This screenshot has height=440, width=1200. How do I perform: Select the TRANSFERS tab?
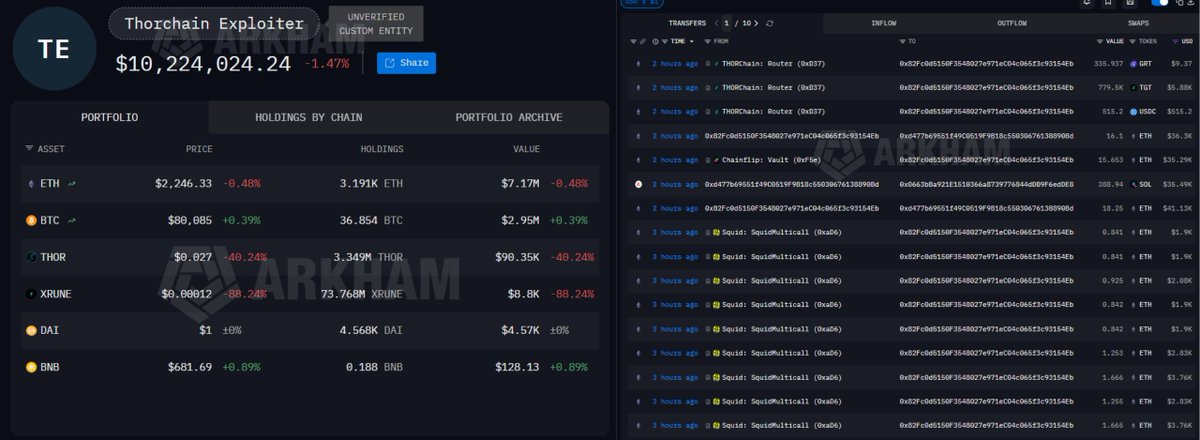(x=686, y=23)
